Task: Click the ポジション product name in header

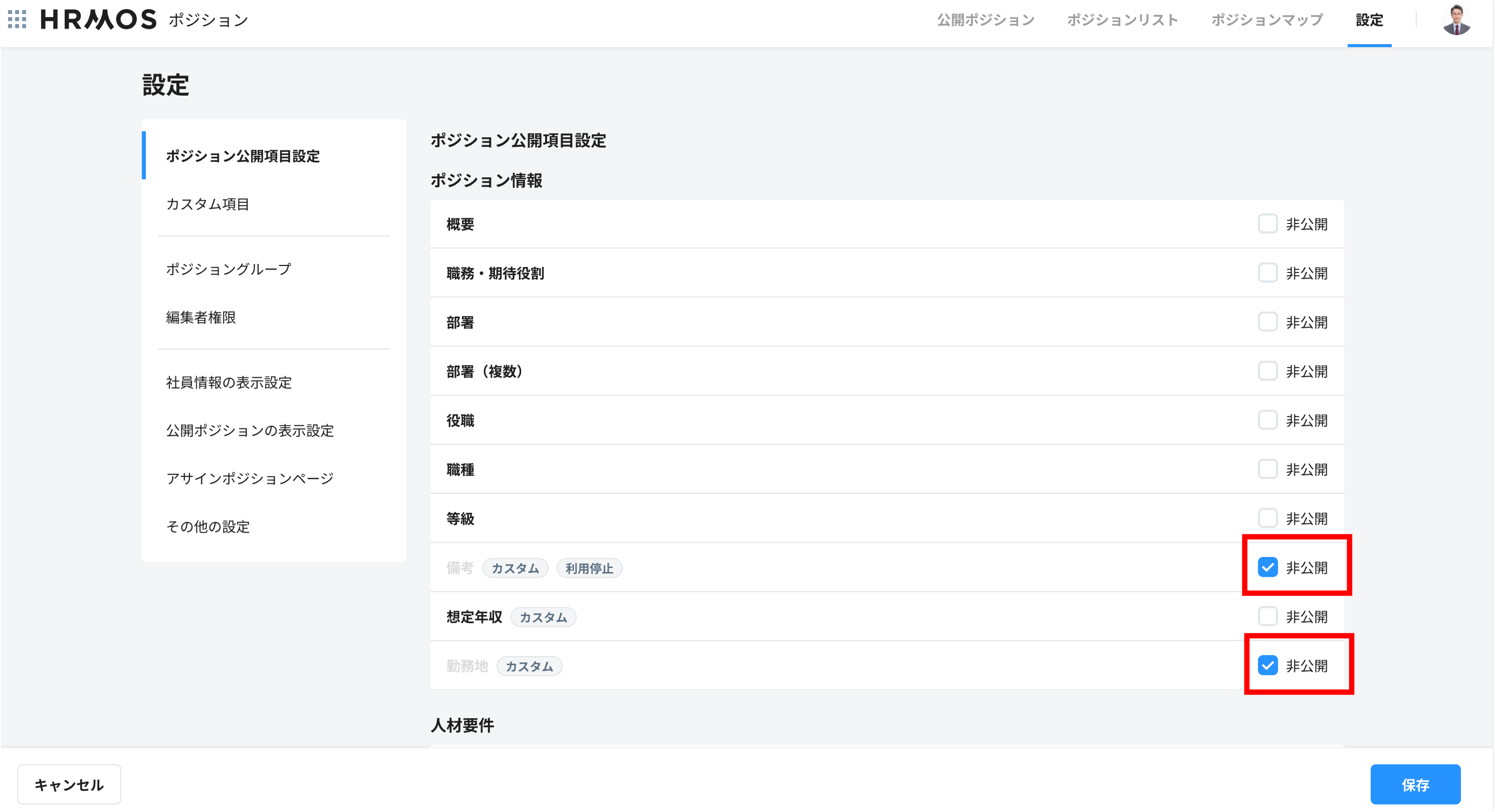Action: pyautogui.click(x=208, y=20)
